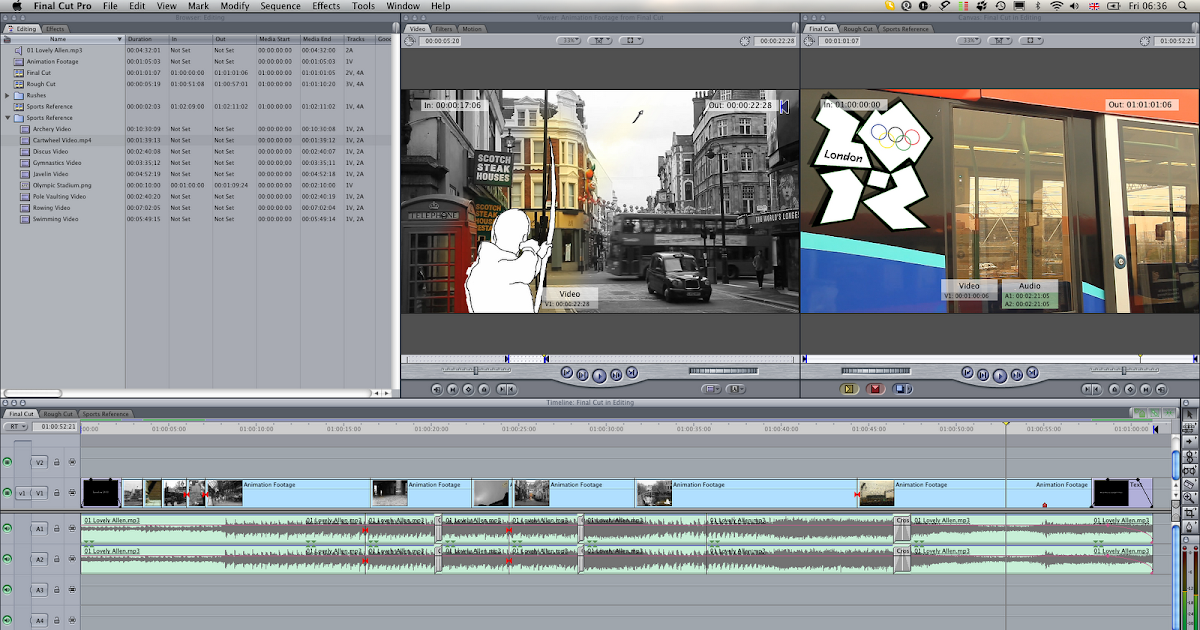Click the Go to Next Edit button in the Canvas

1032,373
